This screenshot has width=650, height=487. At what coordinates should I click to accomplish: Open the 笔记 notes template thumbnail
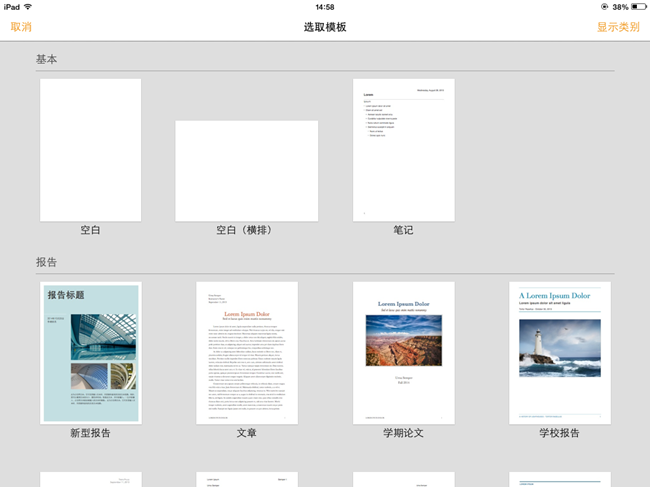coord(403,150)
